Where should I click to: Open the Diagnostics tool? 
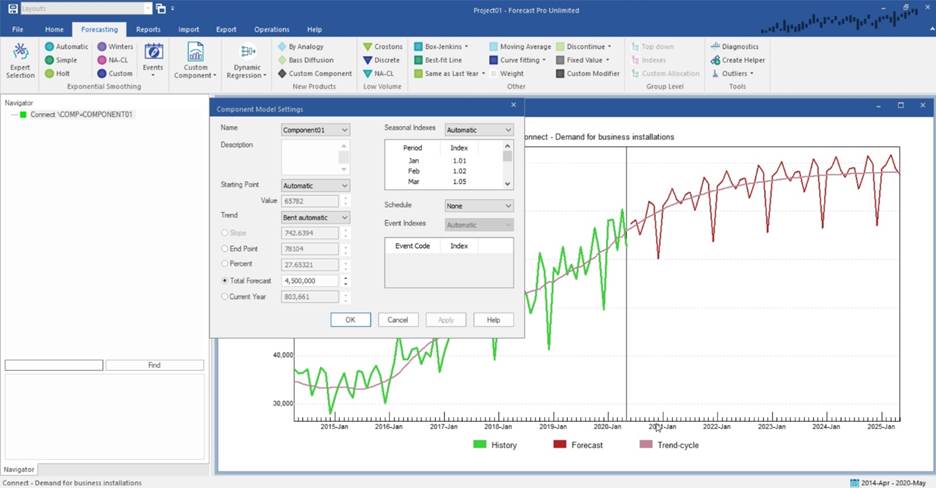pos(714,47)
